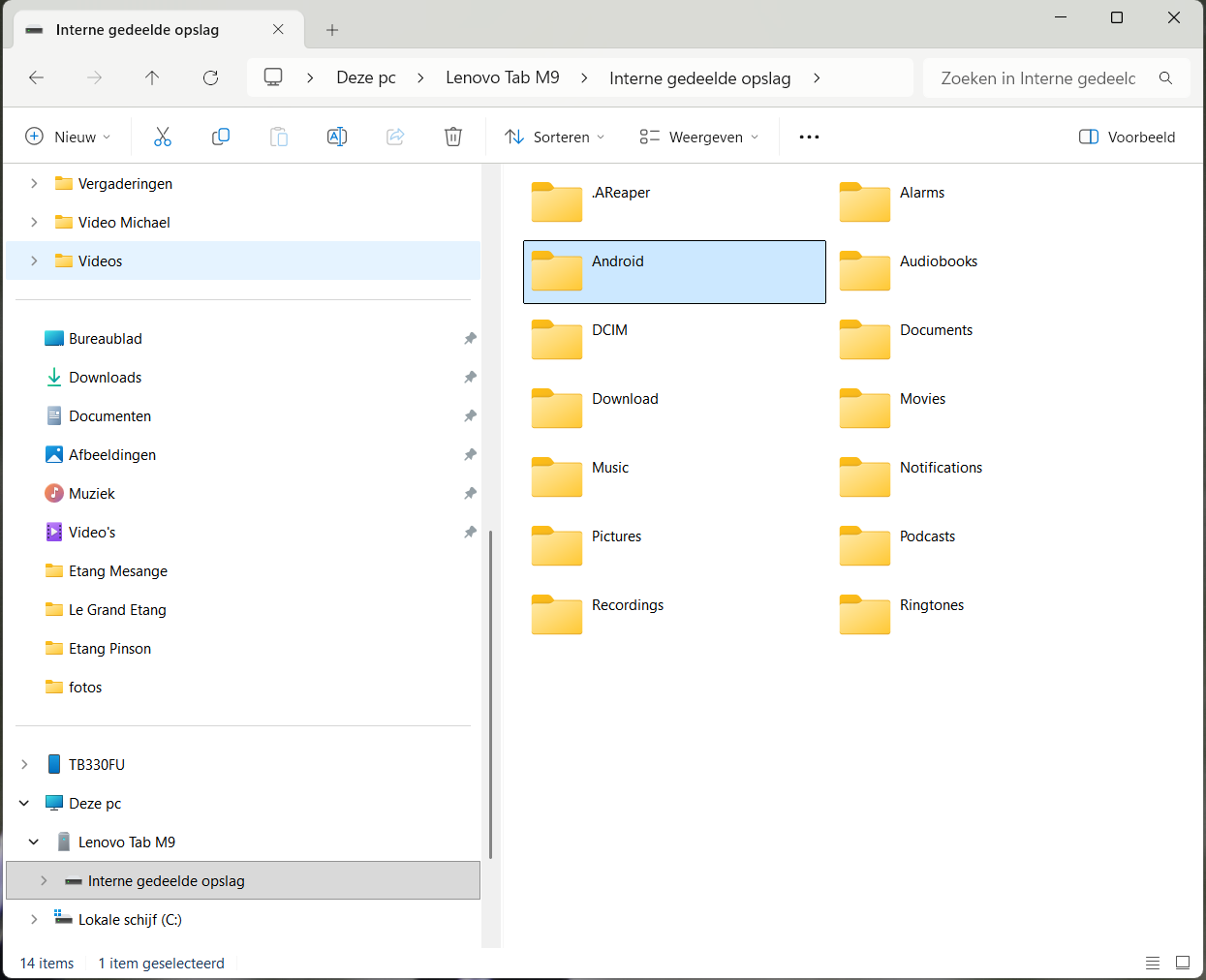This screenshot has height=980, width=1206.
Task: Open the Nieuw button menu
Action: (x=68, y=137)
